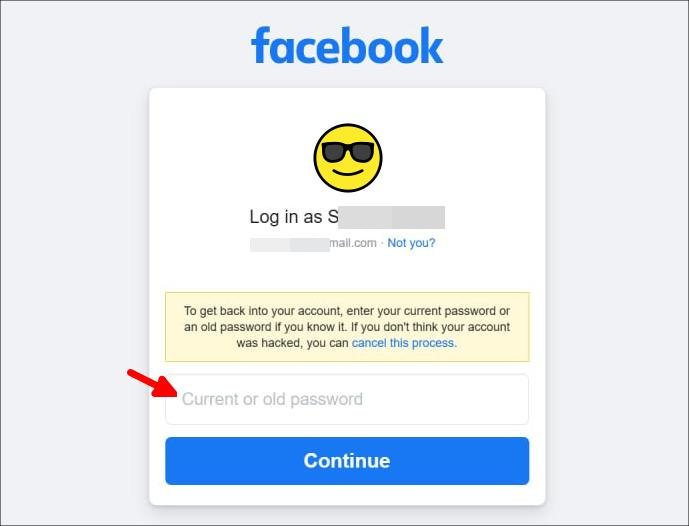Image resolution: width=689 pixels, height=526 pixels.
Task: Click the letter f in facebook wordmark
Action: (260, 45)
